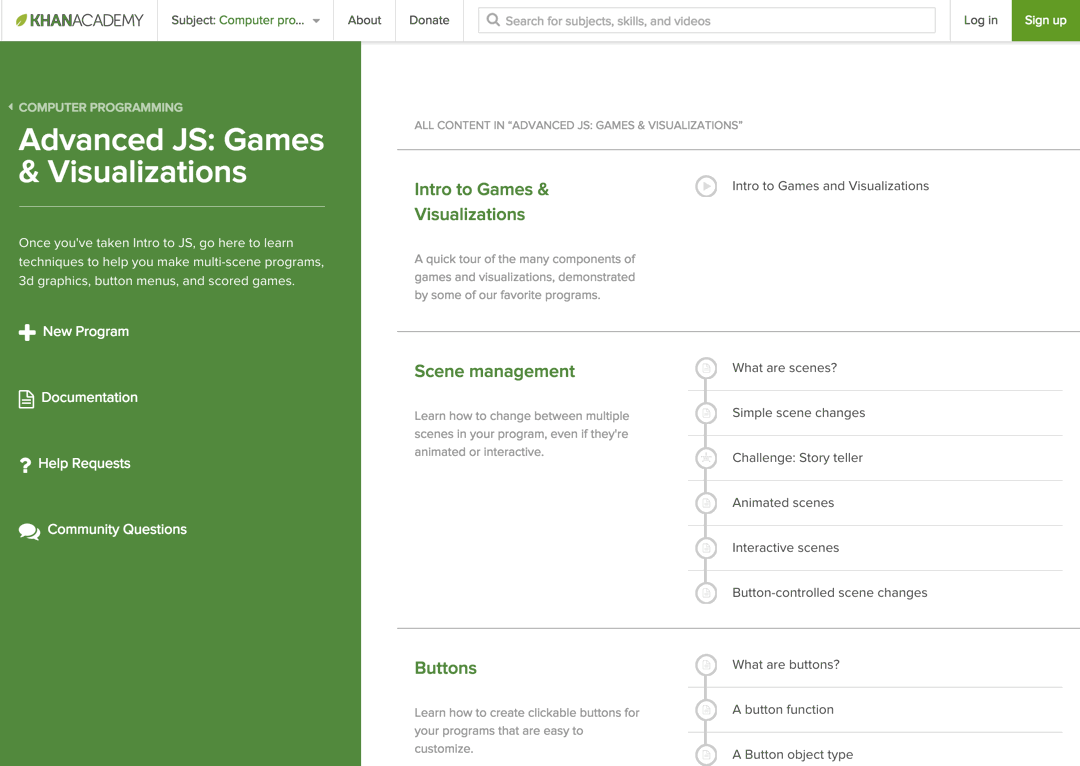Go back to Computer Programming breadcrumb

(101, 107)
